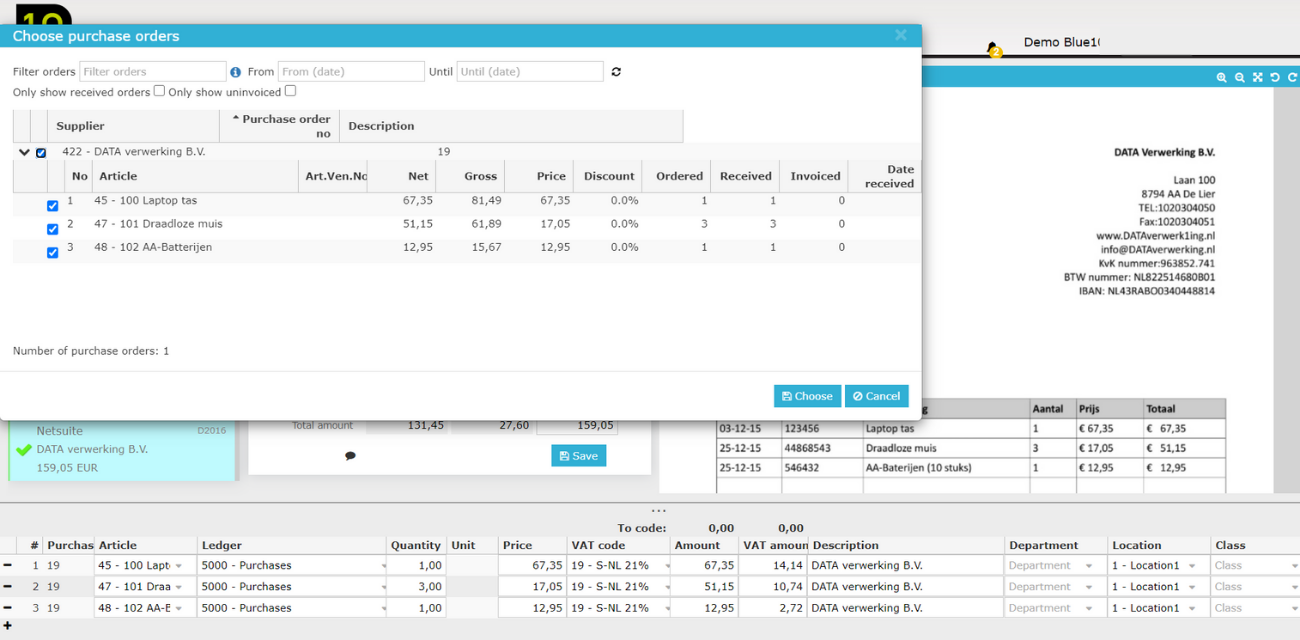Click Net amount 67,35 for Laptop tas

[418, 201]
